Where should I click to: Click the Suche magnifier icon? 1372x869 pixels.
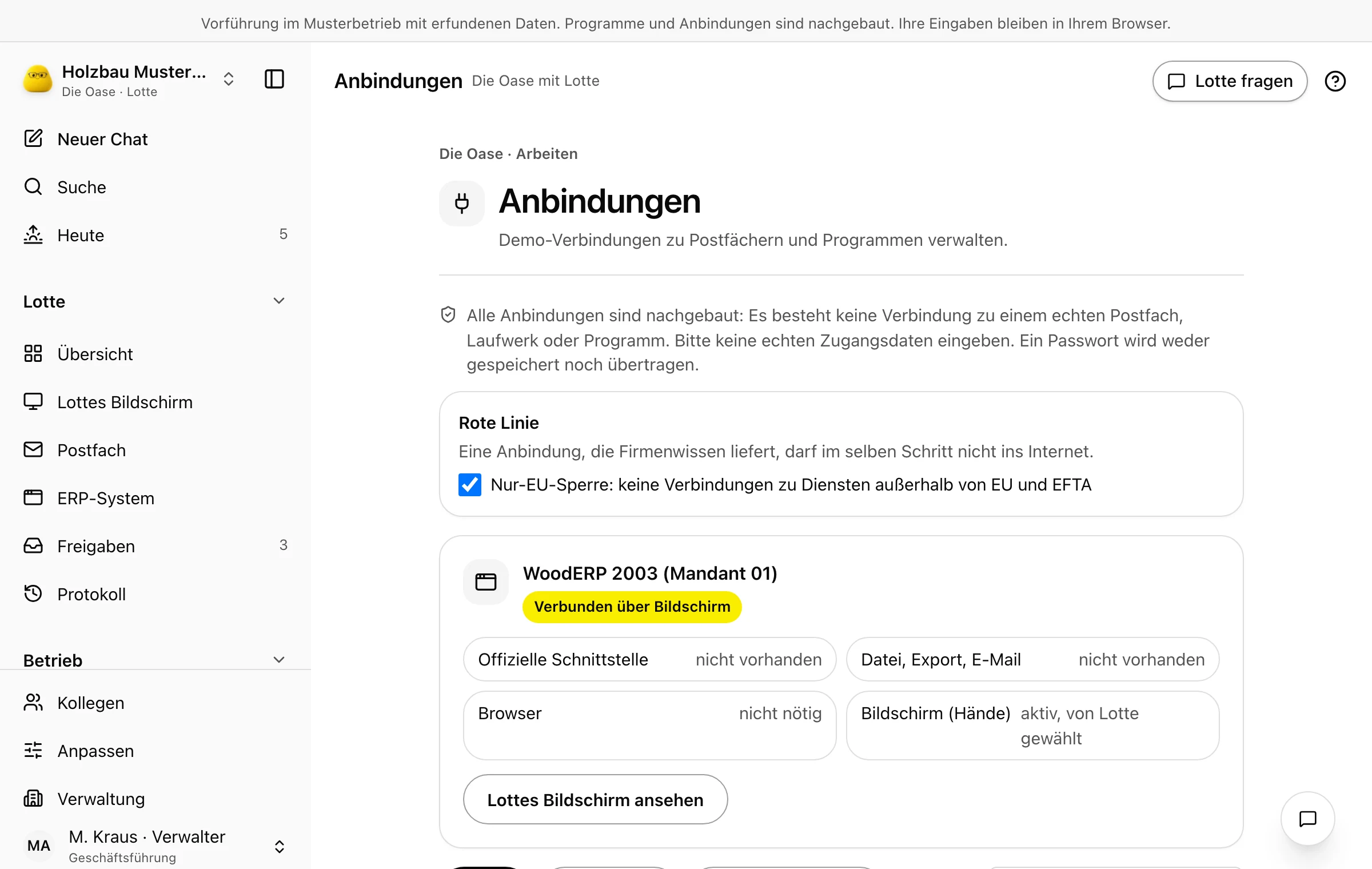(33, 186)
